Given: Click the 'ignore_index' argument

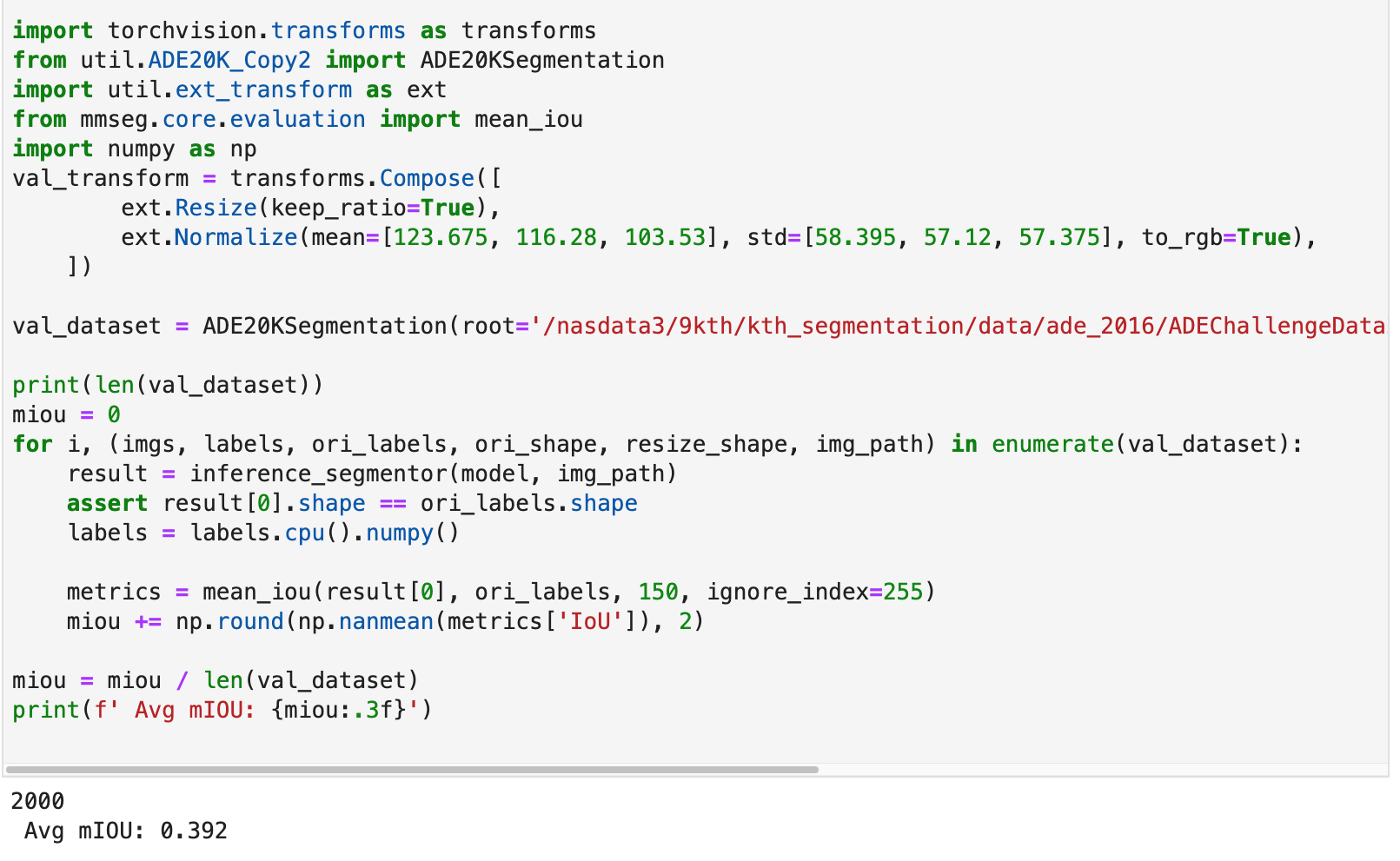Looking at the screenshot, I should 787,592.
